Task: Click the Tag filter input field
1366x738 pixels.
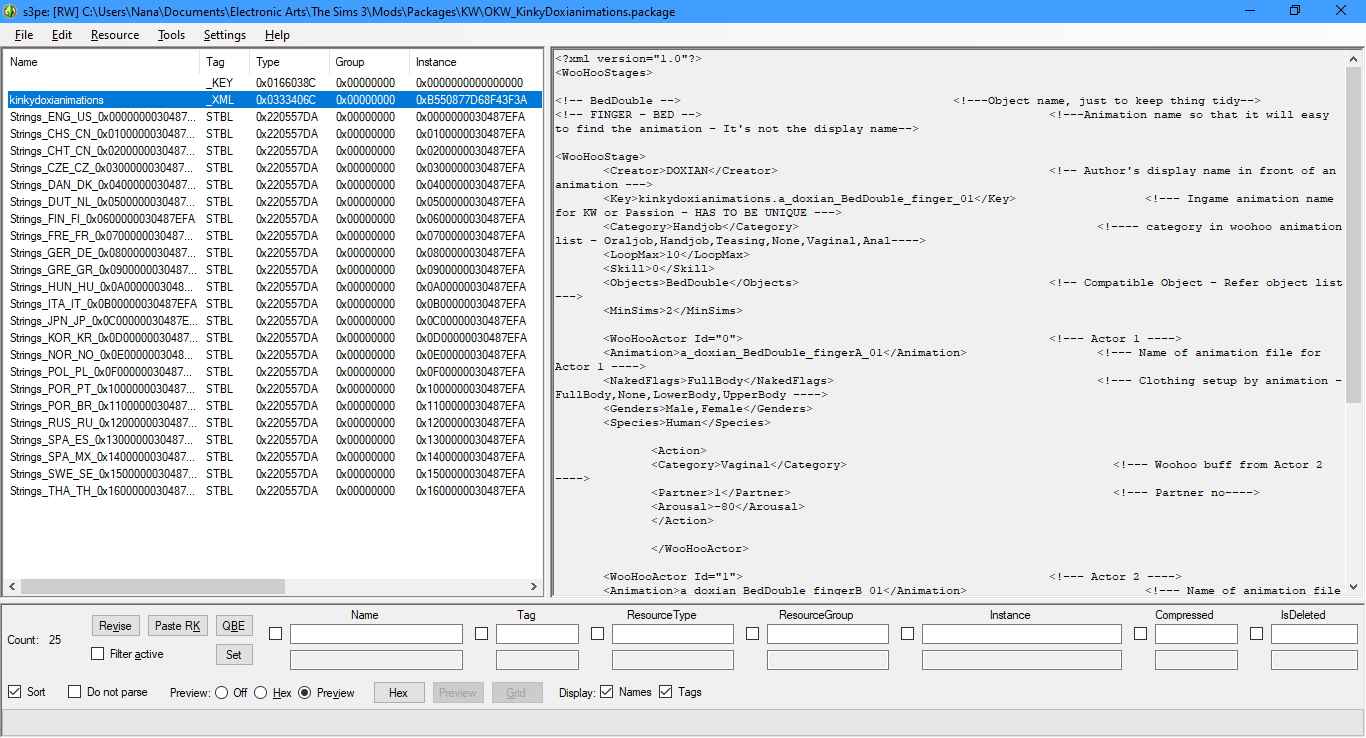Action: pyautogui.click(x=537, y=634)
